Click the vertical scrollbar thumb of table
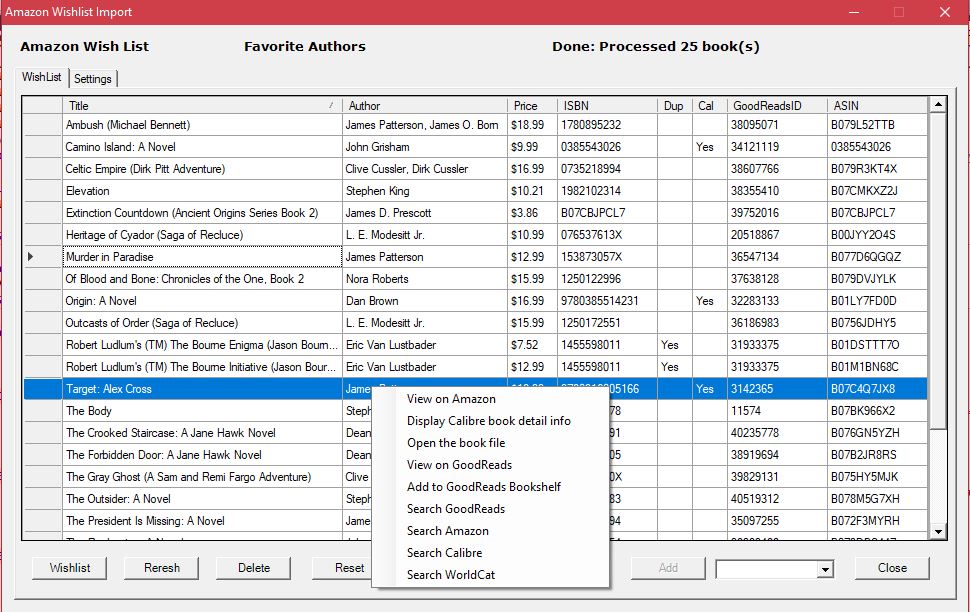This screenshot has height=612, width=970. [938, 271]
